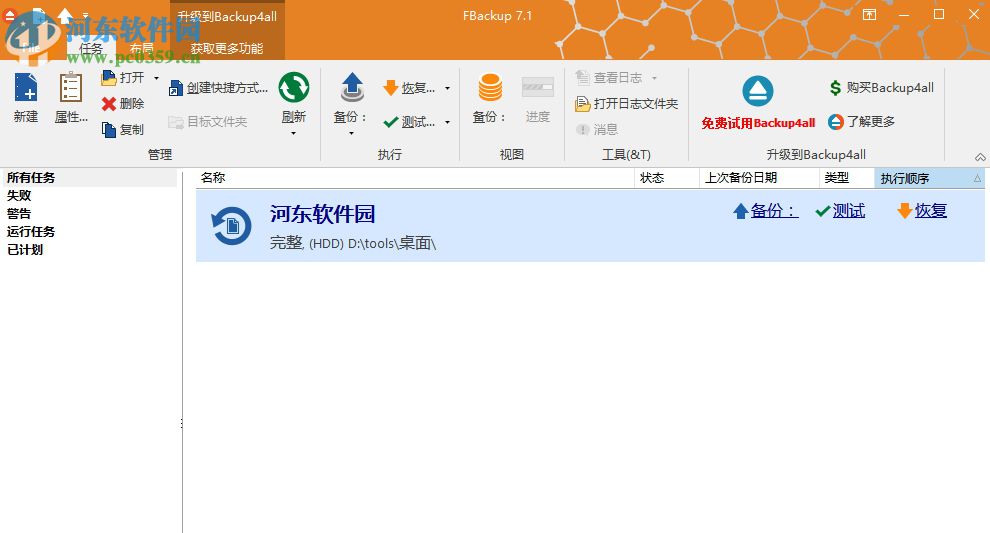Click the orange Restore (恢复) arrow in ribbon
Viewport: 990px width, 533px height.
(x=390, y=88)
